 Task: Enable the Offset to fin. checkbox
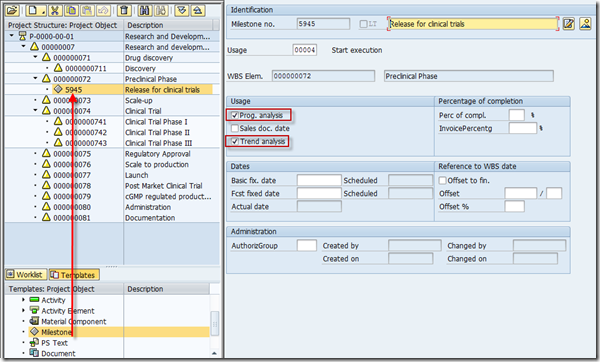pyautogui.click(x=443, y=180)
